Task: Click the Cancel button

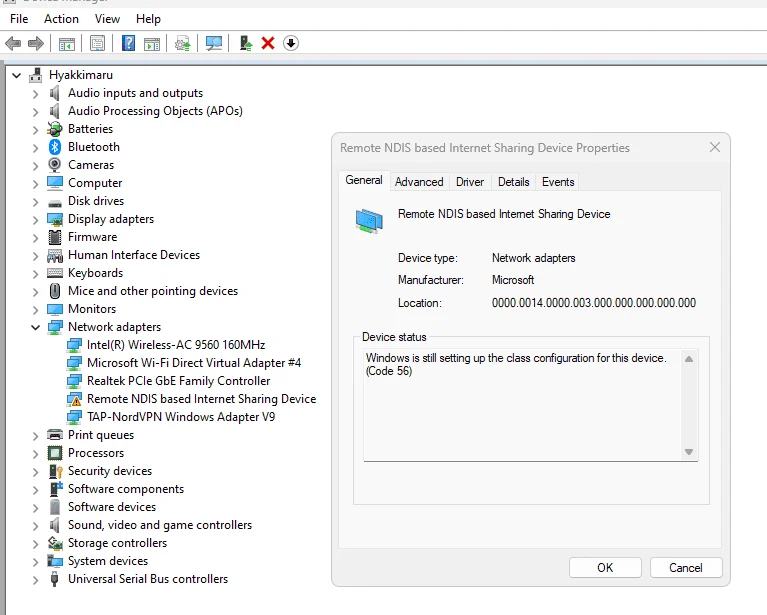Action: pyautogui.click(x=686, y=568)
